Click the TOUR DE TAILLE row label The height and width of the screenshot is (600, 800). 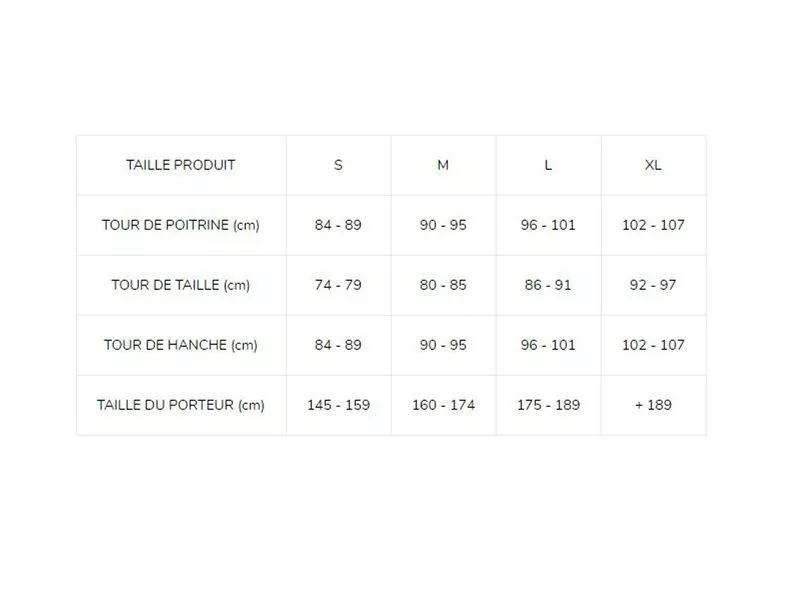(x=181, y=285)
